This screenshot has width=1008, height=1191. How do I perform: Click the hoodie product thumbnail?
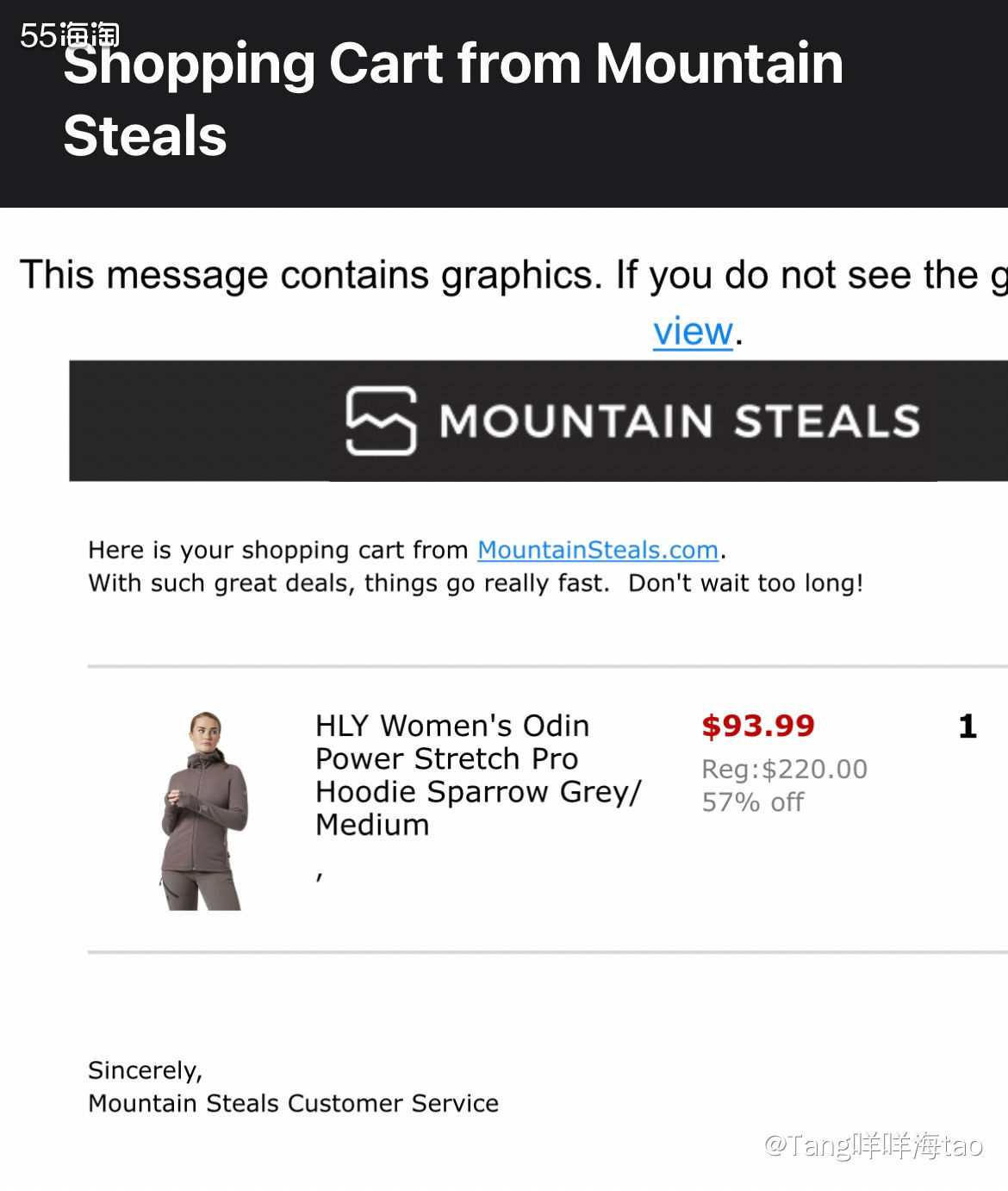coord(204,810)
